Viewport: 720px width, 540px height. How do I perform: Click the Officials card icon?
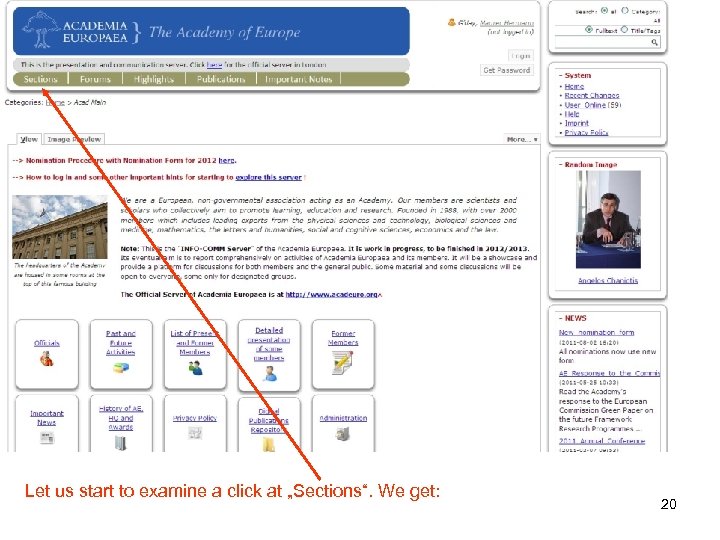coord(46,359)
